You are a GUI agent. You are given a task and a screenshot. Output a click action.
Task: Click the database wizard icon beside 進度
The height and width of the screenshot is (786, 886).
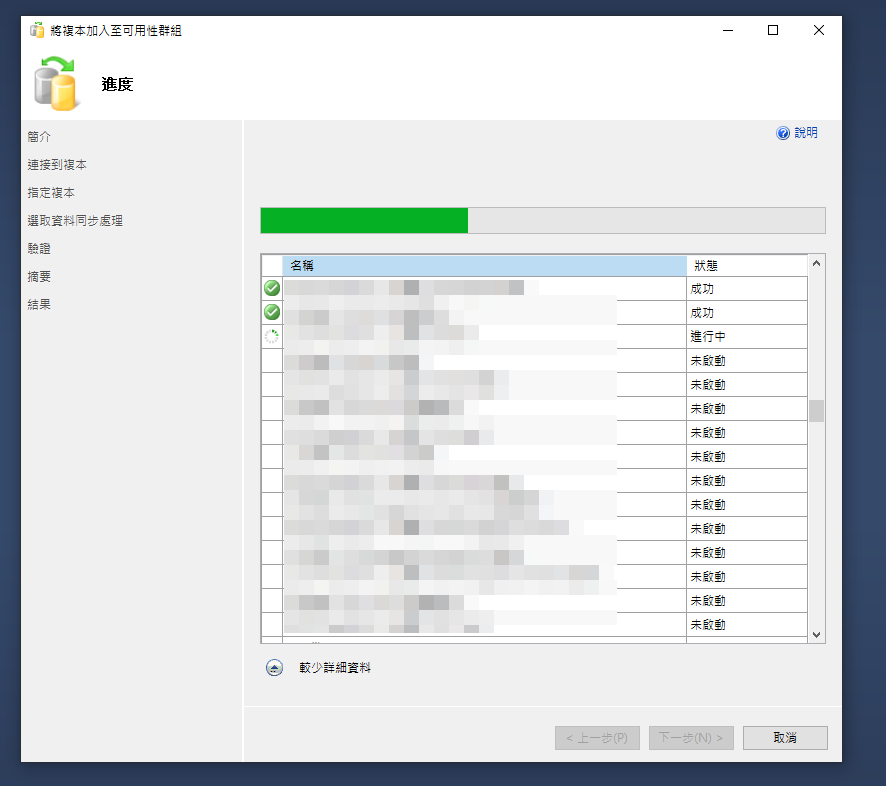coord(55,83)
